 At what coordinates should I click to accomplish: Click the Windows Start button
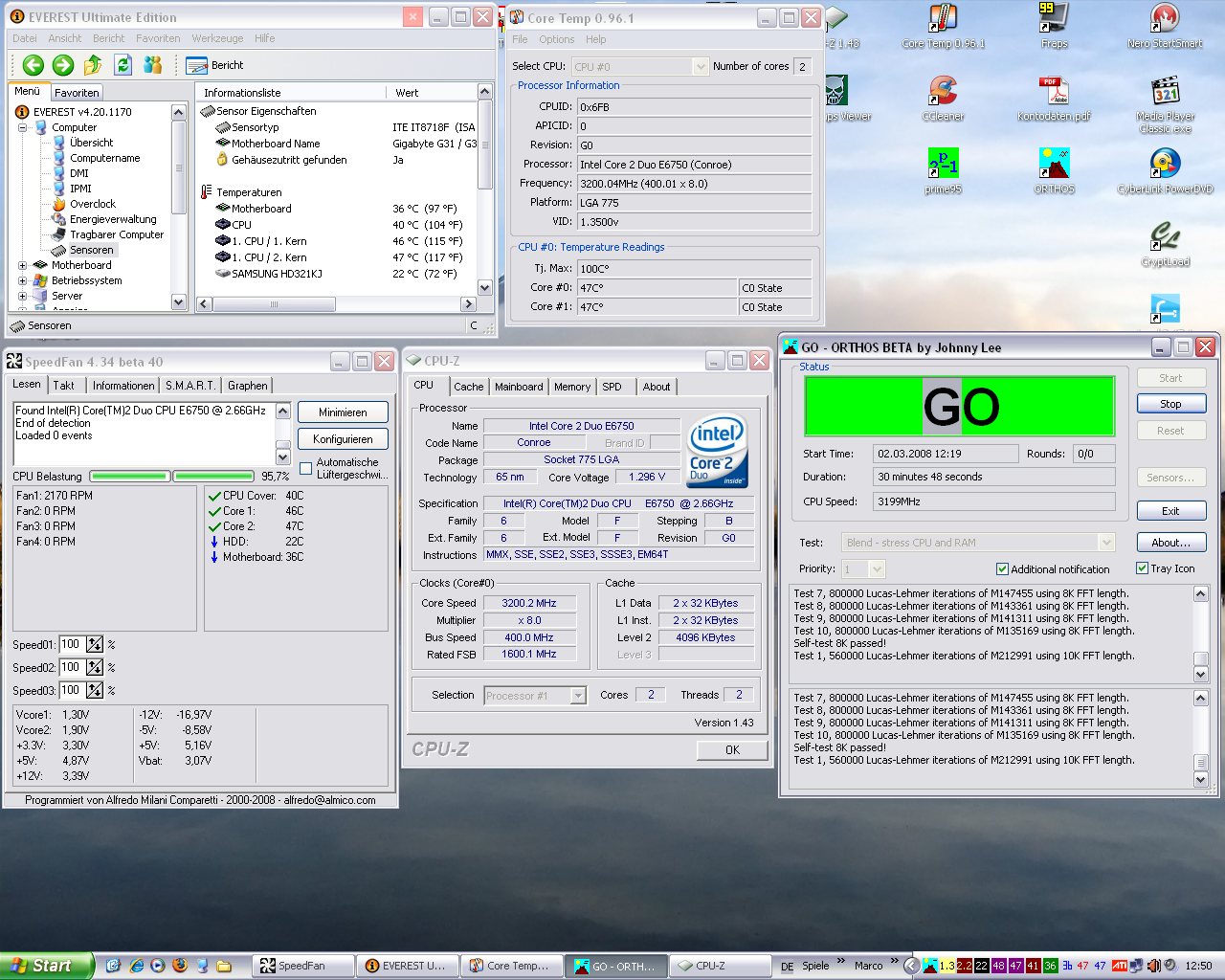[47, 966]
